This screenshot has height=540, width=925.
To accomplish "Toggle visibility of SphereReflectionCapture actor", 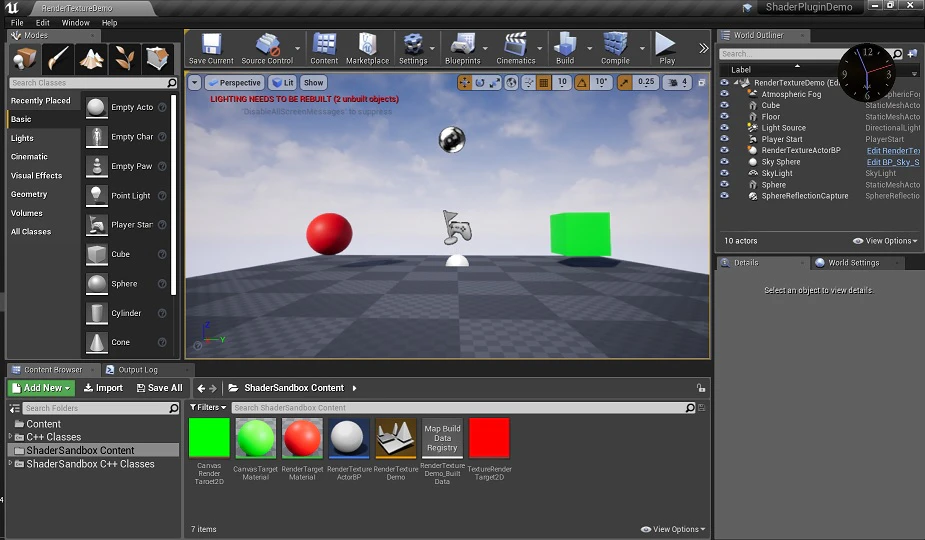I will coord(724,195).
